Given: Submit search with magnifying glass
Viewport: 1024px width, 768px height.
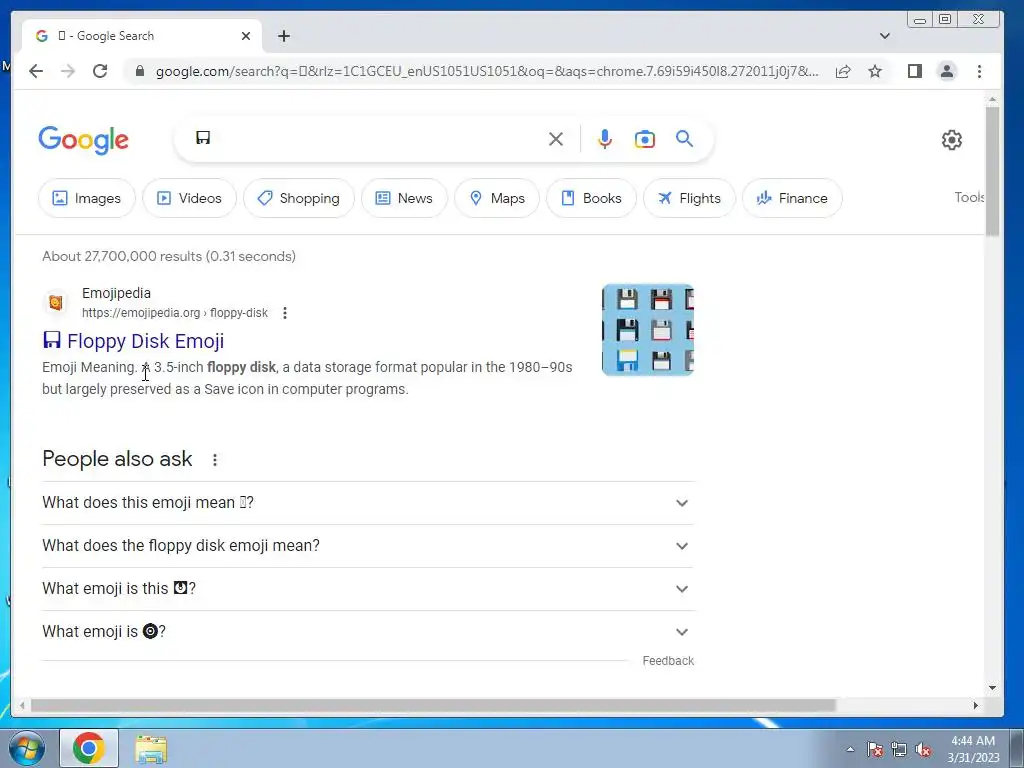Looking at the screenshot, I should pos(684,138).
